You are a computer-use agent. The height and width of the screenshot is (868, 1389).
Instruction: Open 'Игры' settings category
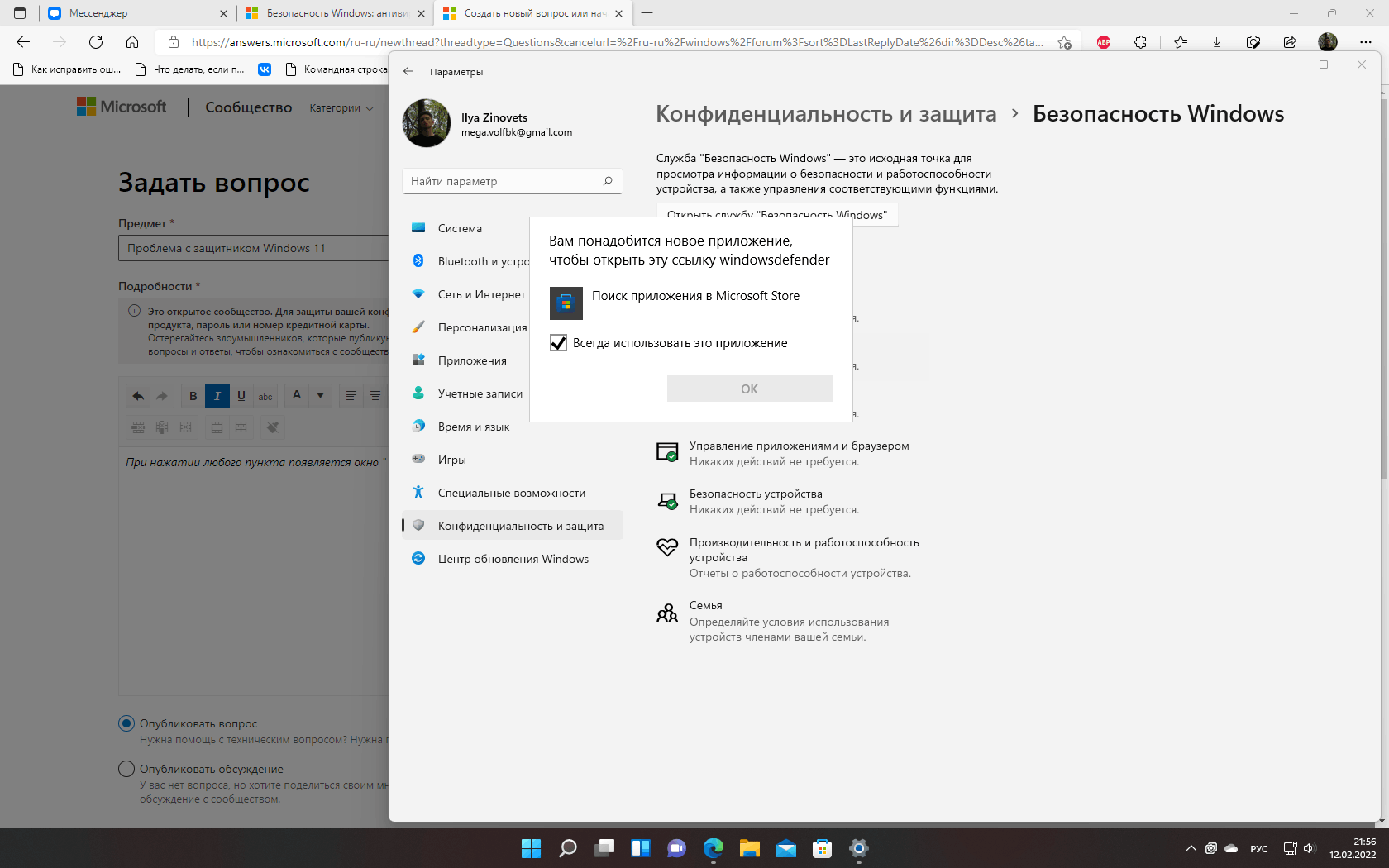(x=512, y=460)
